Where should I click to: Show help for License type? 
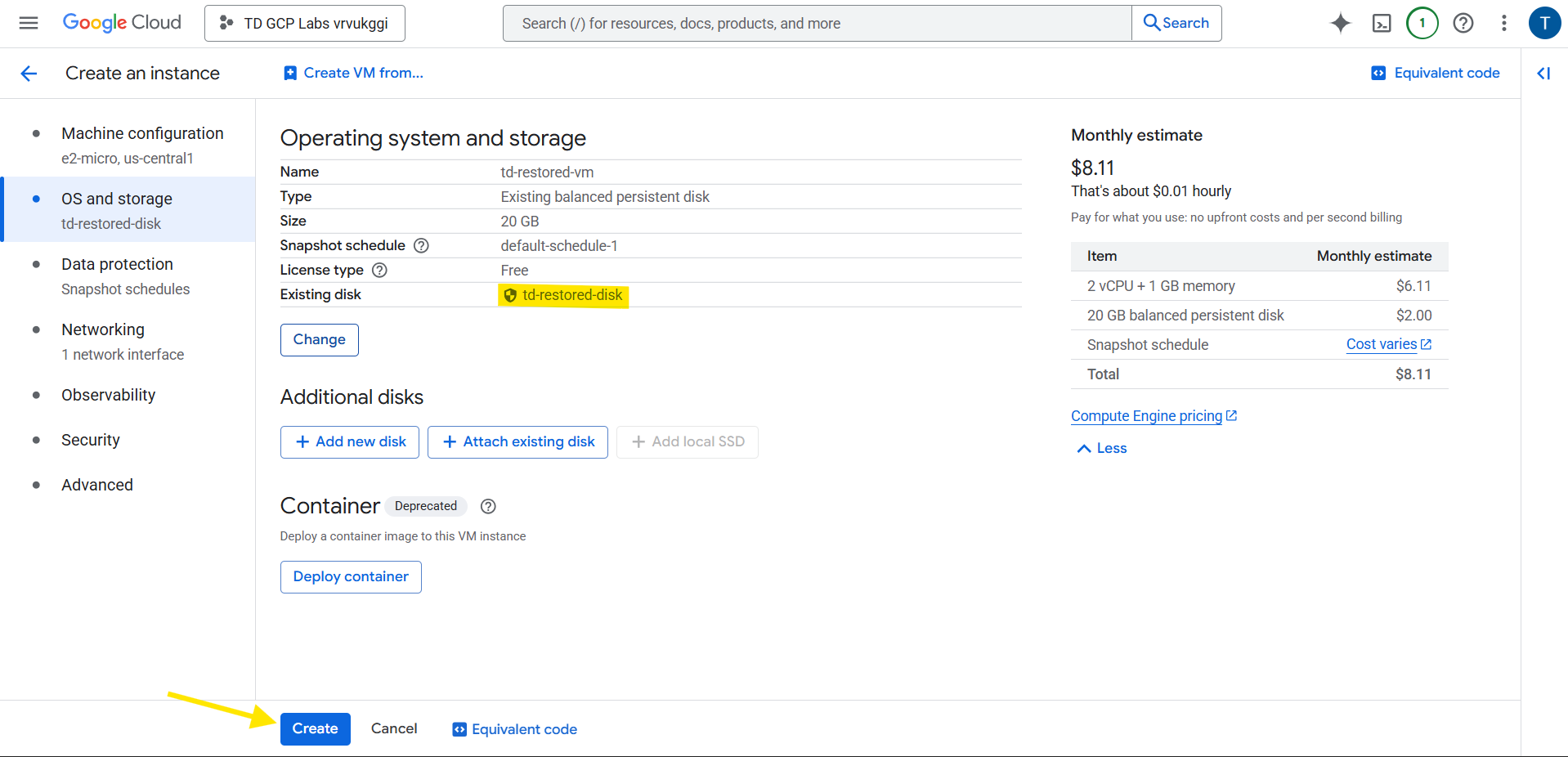coord(379,270)
